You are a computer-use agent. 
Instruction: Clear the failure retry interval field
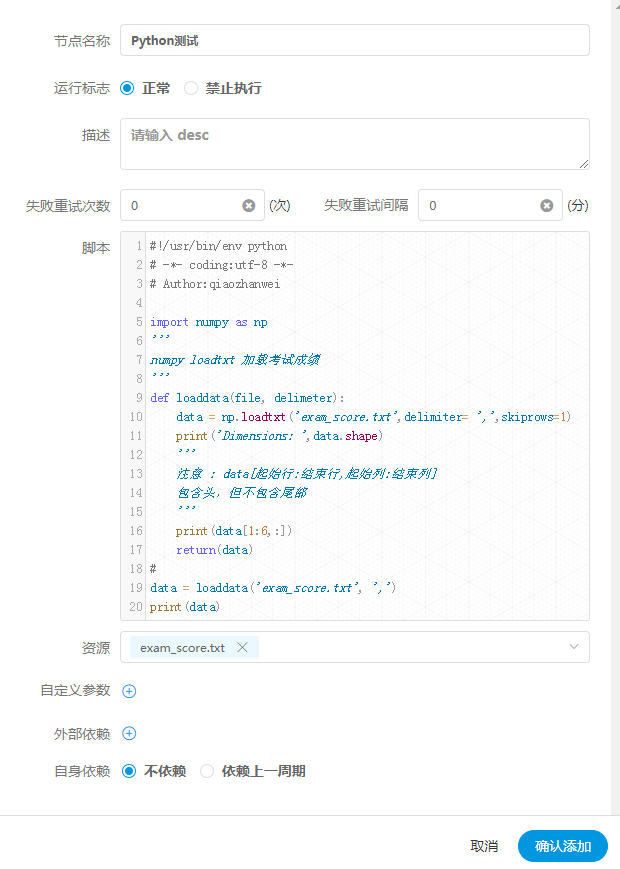(x=547, y=206)
